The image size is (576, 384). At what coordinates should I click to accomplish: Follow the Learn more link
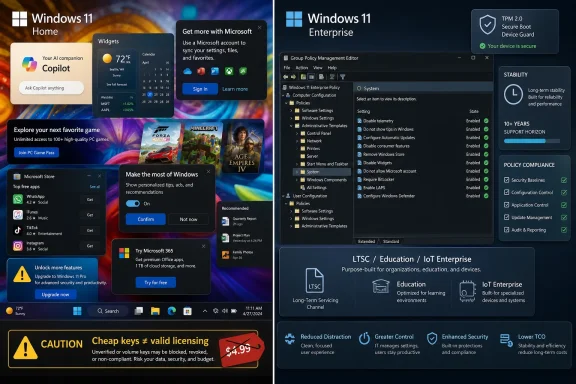pos(235,89)
